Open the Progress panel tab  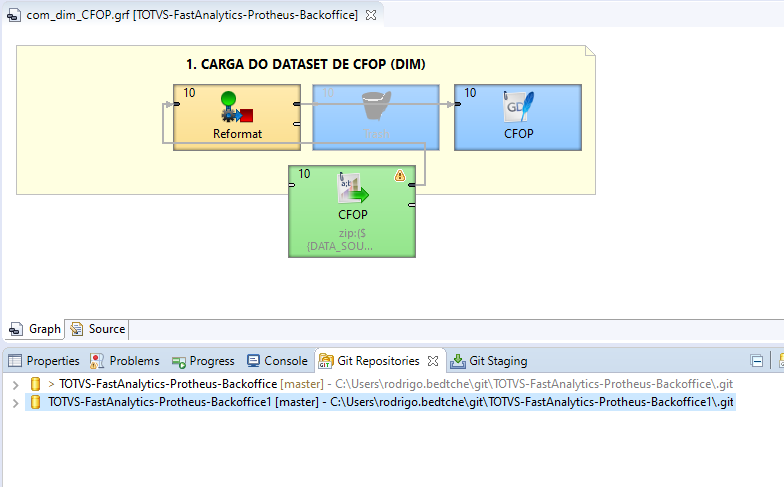pyautogui.click(x=202, y=360)
